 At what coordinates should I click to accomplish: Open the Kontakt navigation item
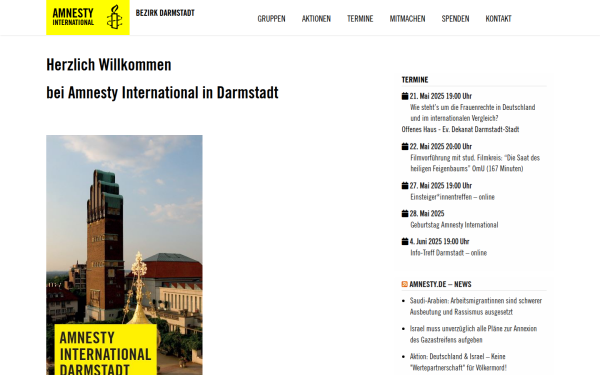[498, 18]
